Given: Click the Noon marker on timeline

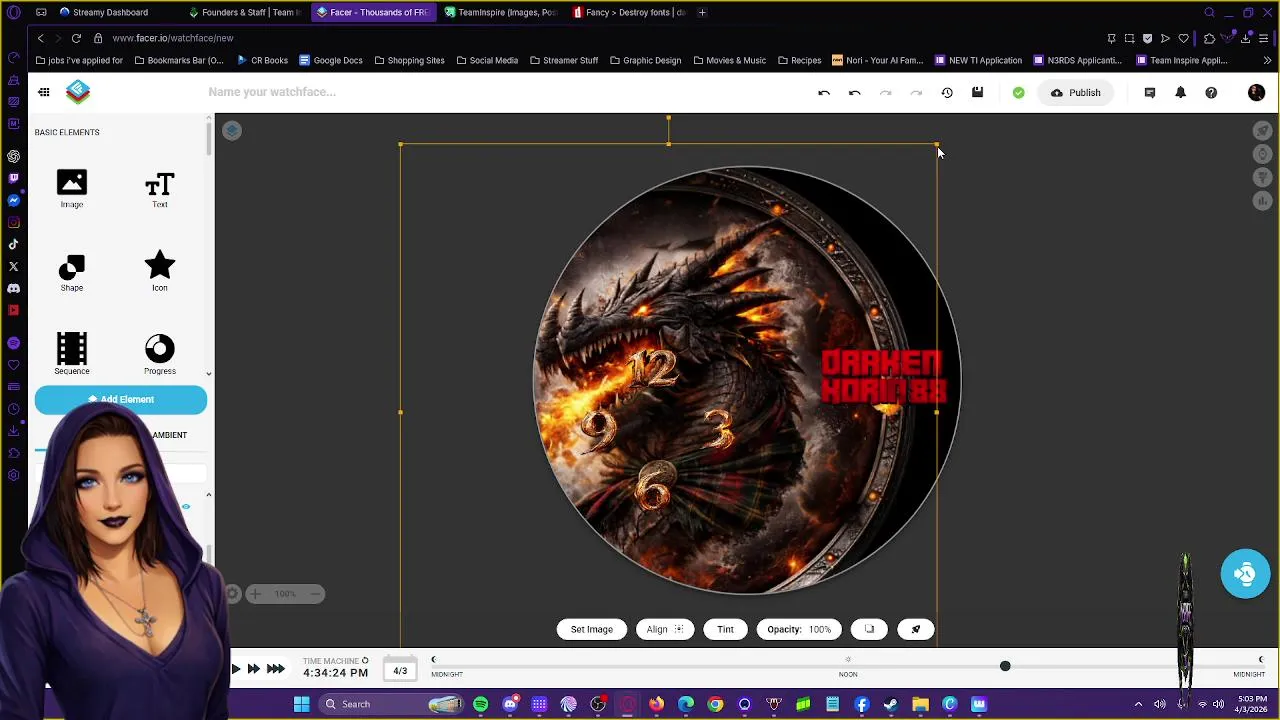Looking at the screenshot, I should click(848, 667).
